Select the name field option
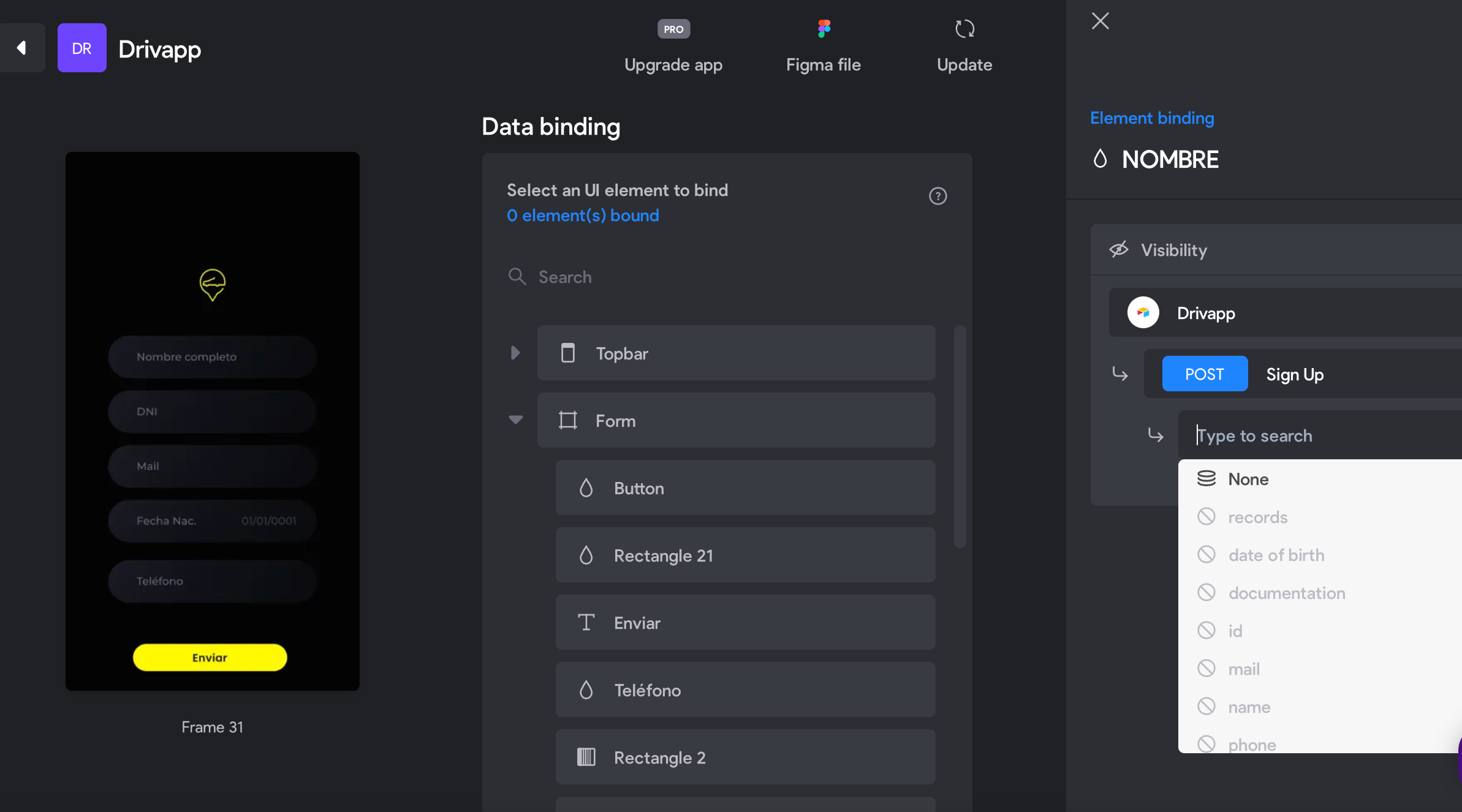1462x812 pixels. click(1320, 707)
